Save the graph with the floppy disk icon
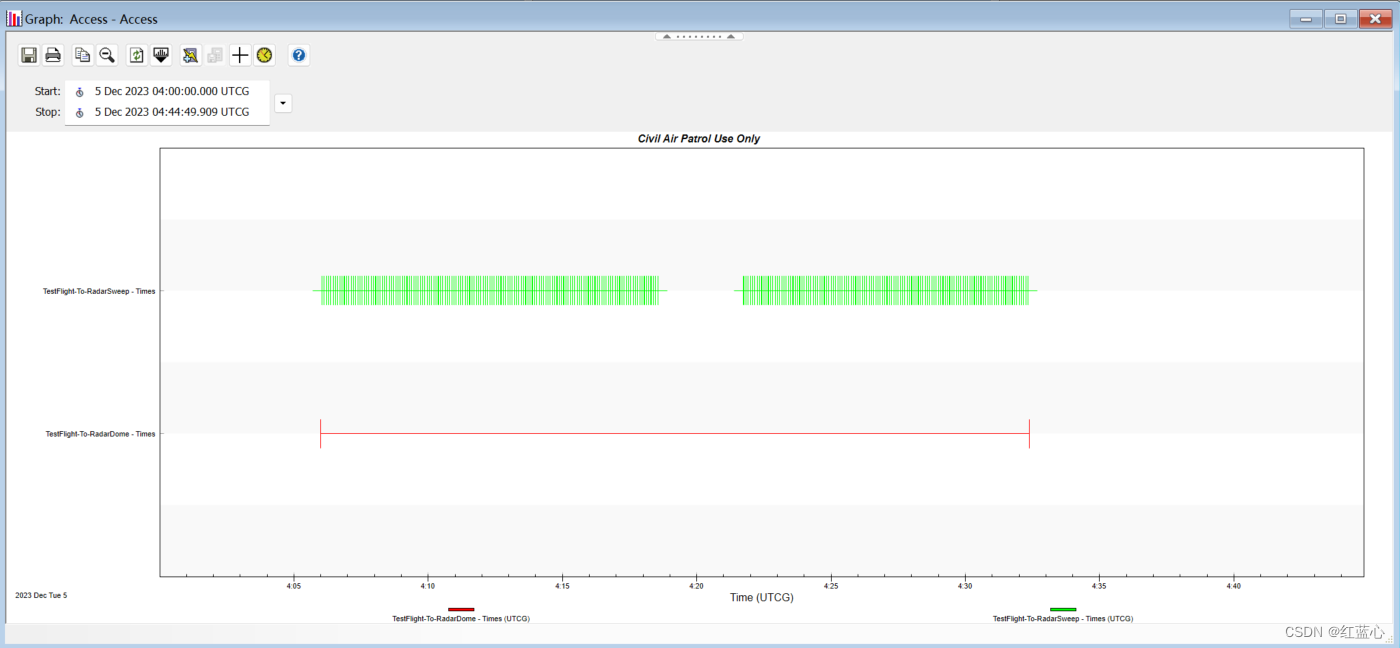Screen dimensions: 1400x648 29,55
